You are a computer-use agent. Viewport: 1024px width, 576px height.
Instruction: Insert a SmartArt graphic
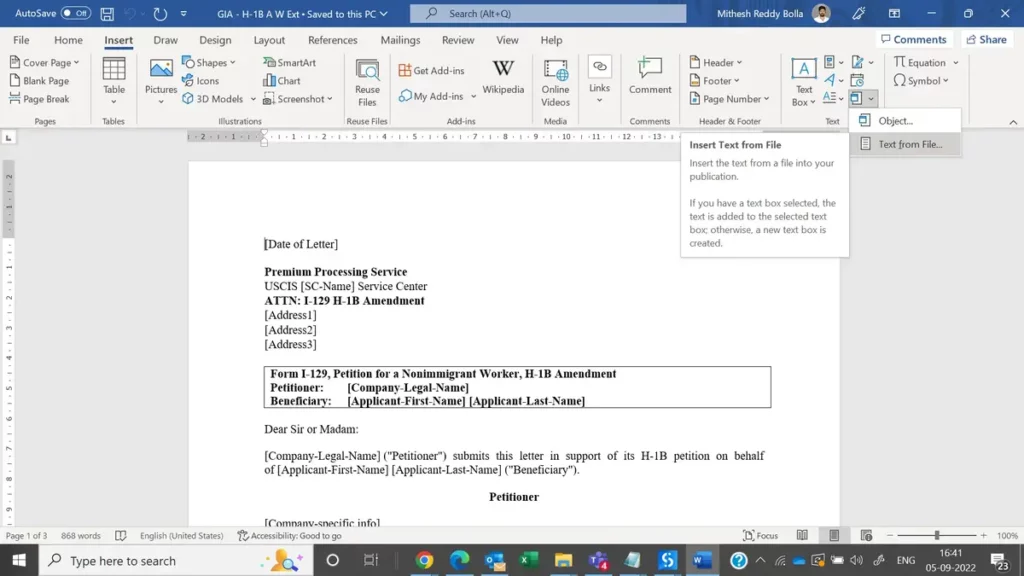coord(289,63)
